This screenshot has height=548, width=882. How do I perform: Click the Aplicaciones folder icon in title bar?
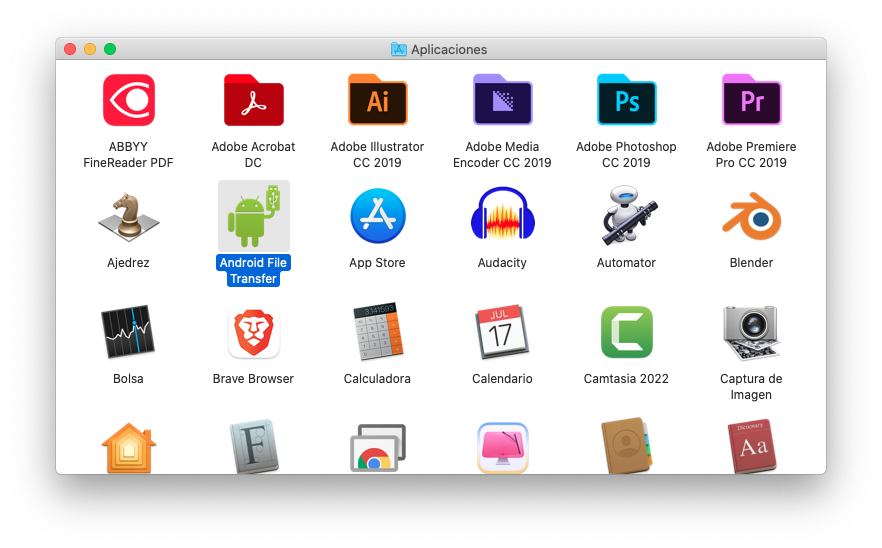click(x=399, y=50)
